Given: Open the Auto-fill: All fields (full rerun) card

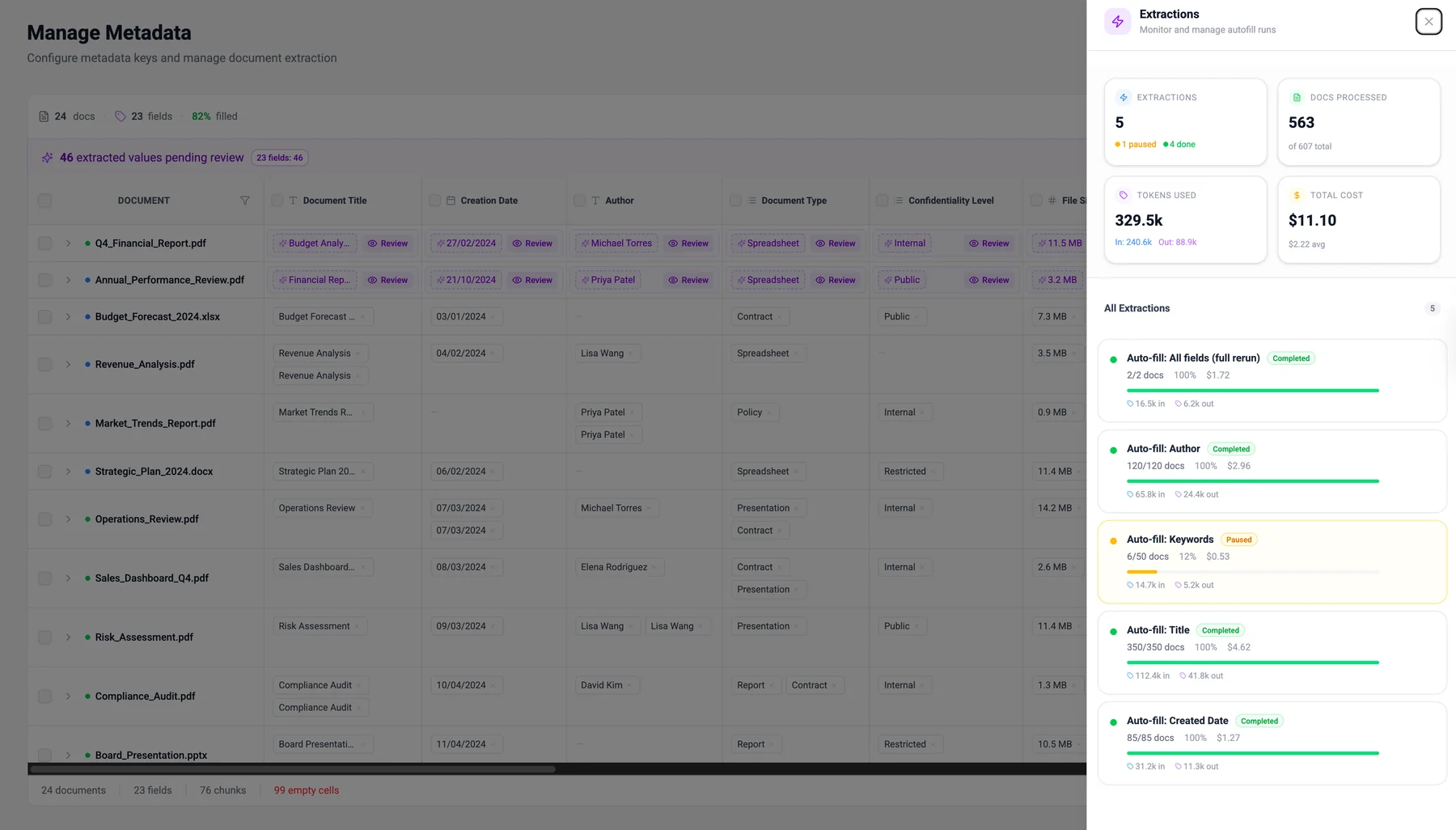Looking at the screenshot, I should [1272, 381].
